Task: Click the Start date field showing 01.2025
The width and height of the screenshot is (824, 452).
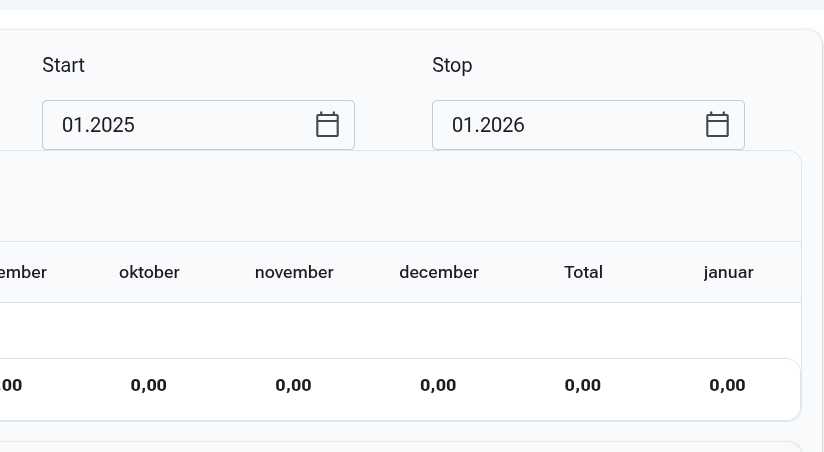Action: point(198,125)
